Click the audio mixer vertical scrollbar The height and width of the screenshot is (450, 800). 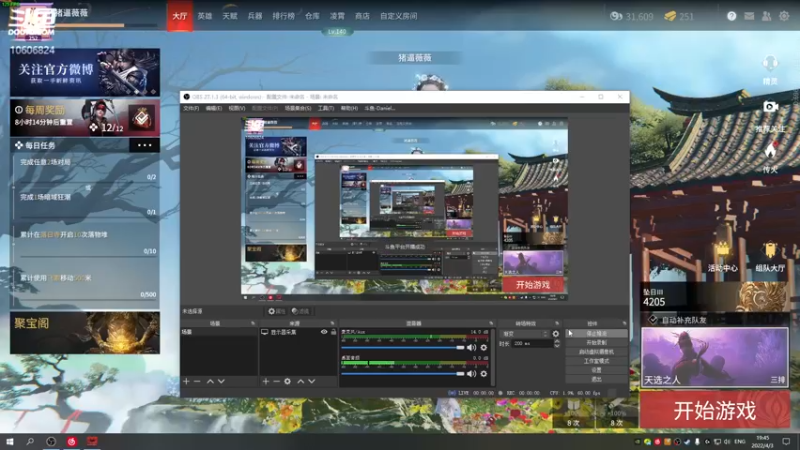492,357
